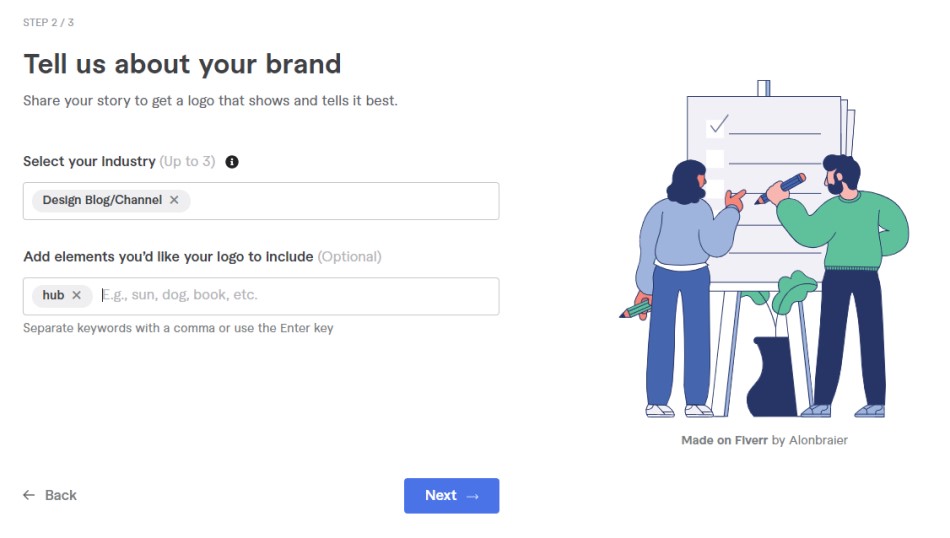Click the Step 2 / 3 indicator
The height and width of the screenshot is (538, 950).
pos(48,22)
